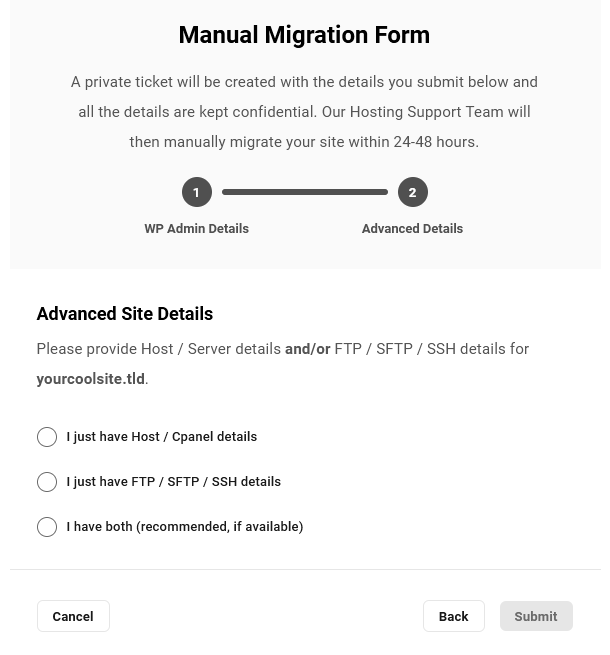
Task: Select the Advanced Details step label
Action: (412, 228)
